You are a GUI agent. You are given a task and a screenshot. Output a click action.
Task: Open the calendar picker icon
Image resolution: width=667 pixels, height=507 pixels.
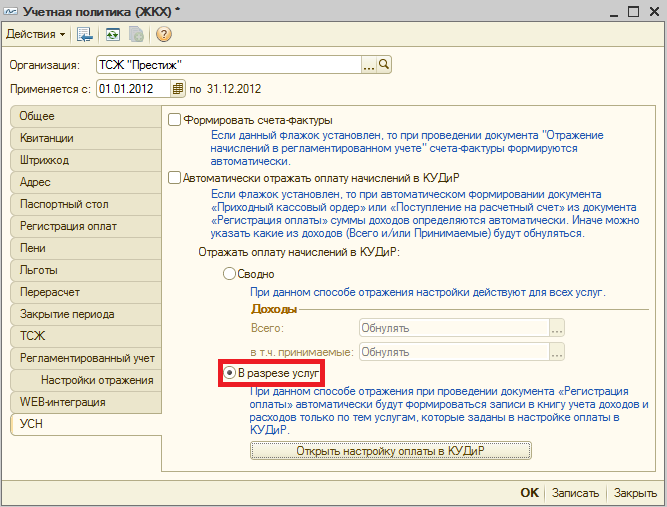[x=178, y=89]
